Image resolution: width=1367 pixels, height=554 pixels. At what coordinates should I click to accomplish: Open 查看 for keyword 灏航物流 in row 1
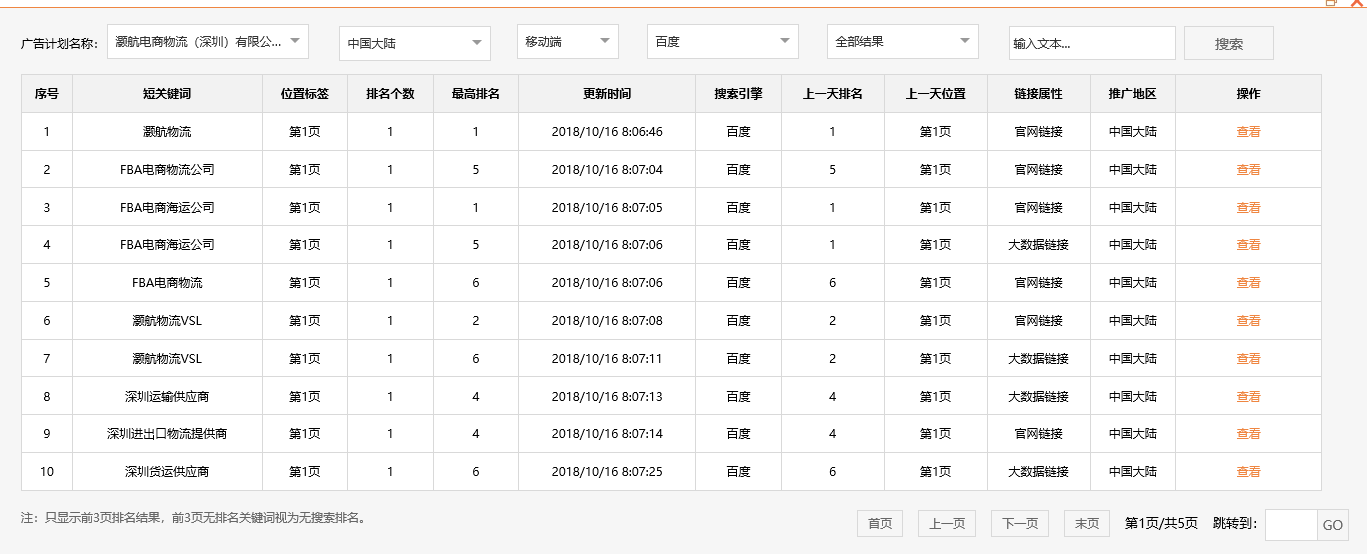pyautogui.click(x=1248, y=132)
